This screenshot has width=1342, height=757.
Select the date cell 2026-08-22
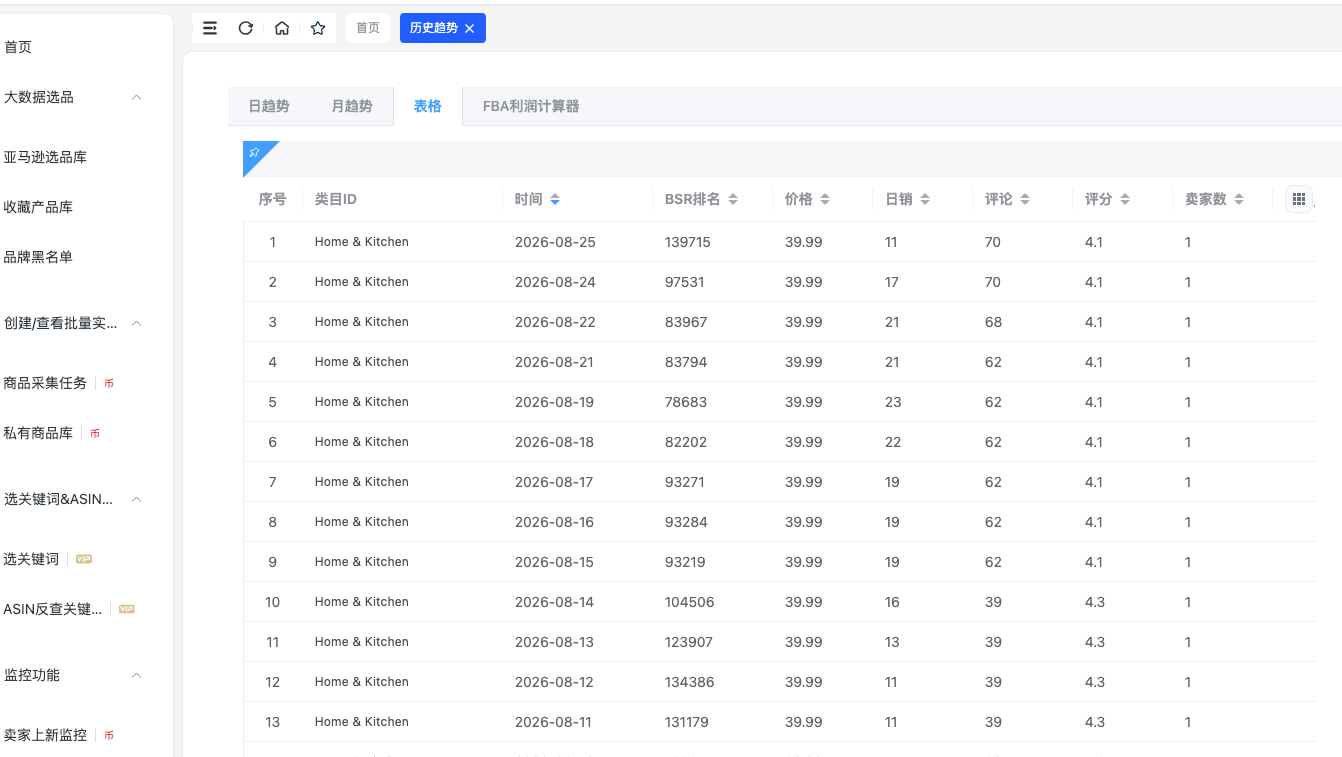coord(555,322)
